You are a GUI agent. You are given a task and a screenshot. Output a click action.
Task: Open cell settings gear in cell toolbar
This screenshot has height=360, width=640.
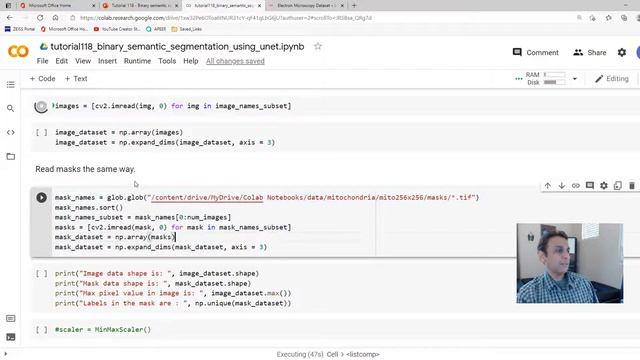tap(604, 186)
